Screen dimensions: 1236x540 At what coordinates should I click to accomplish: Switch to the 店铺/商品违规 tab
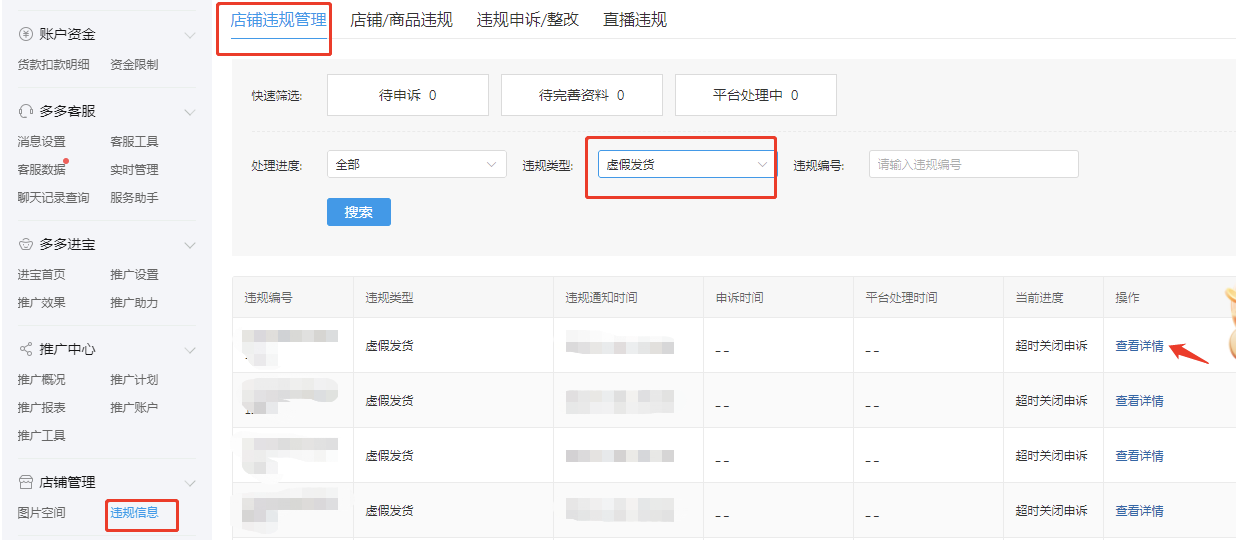click(x=401, y=20)
